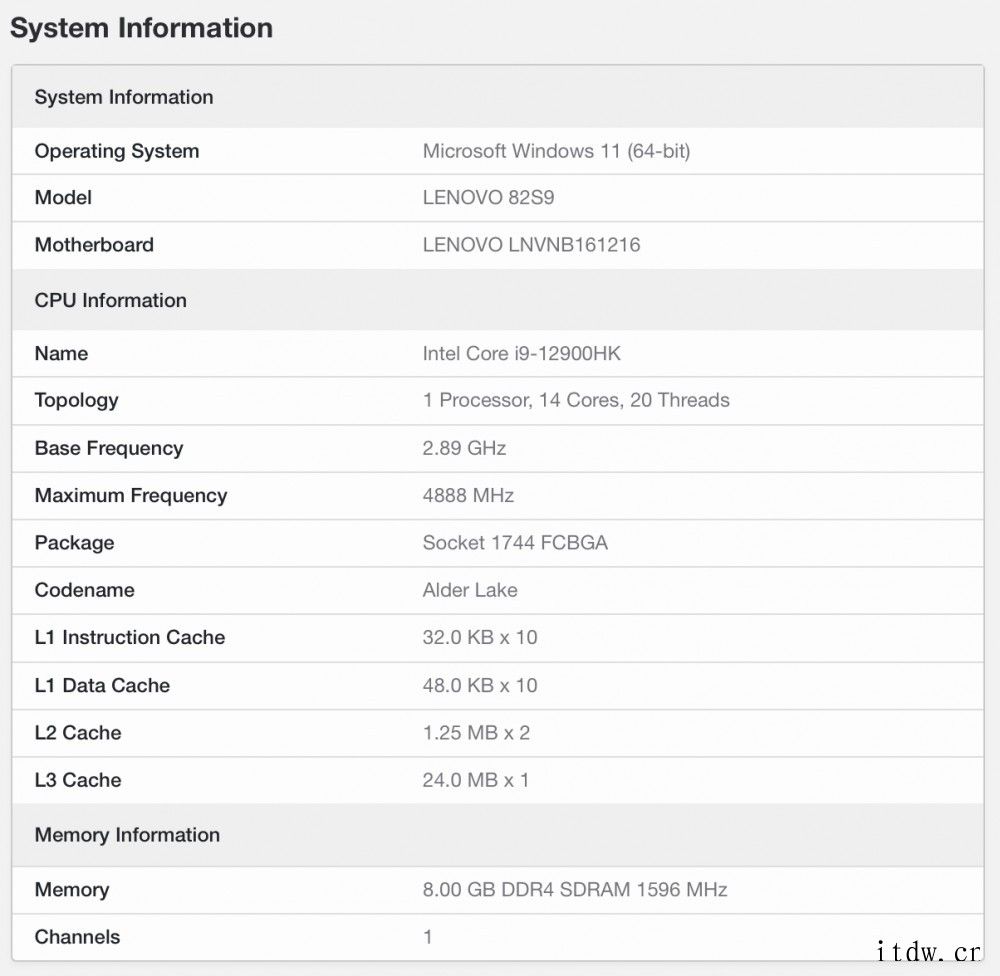Select the Codename row label
The height and width of the screenshot is (976, 1000).
tap(85, 590)
